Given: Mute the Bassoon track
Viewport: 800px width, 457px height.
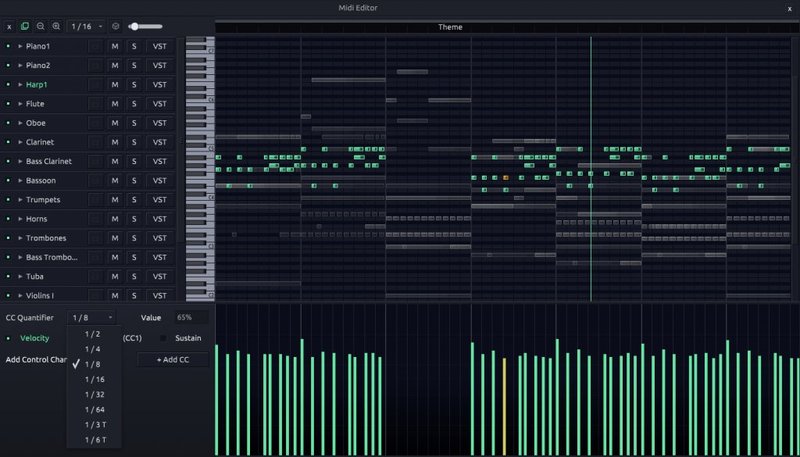Looking at the screenshot, I should pyautogui.click(x=115, y=181).
